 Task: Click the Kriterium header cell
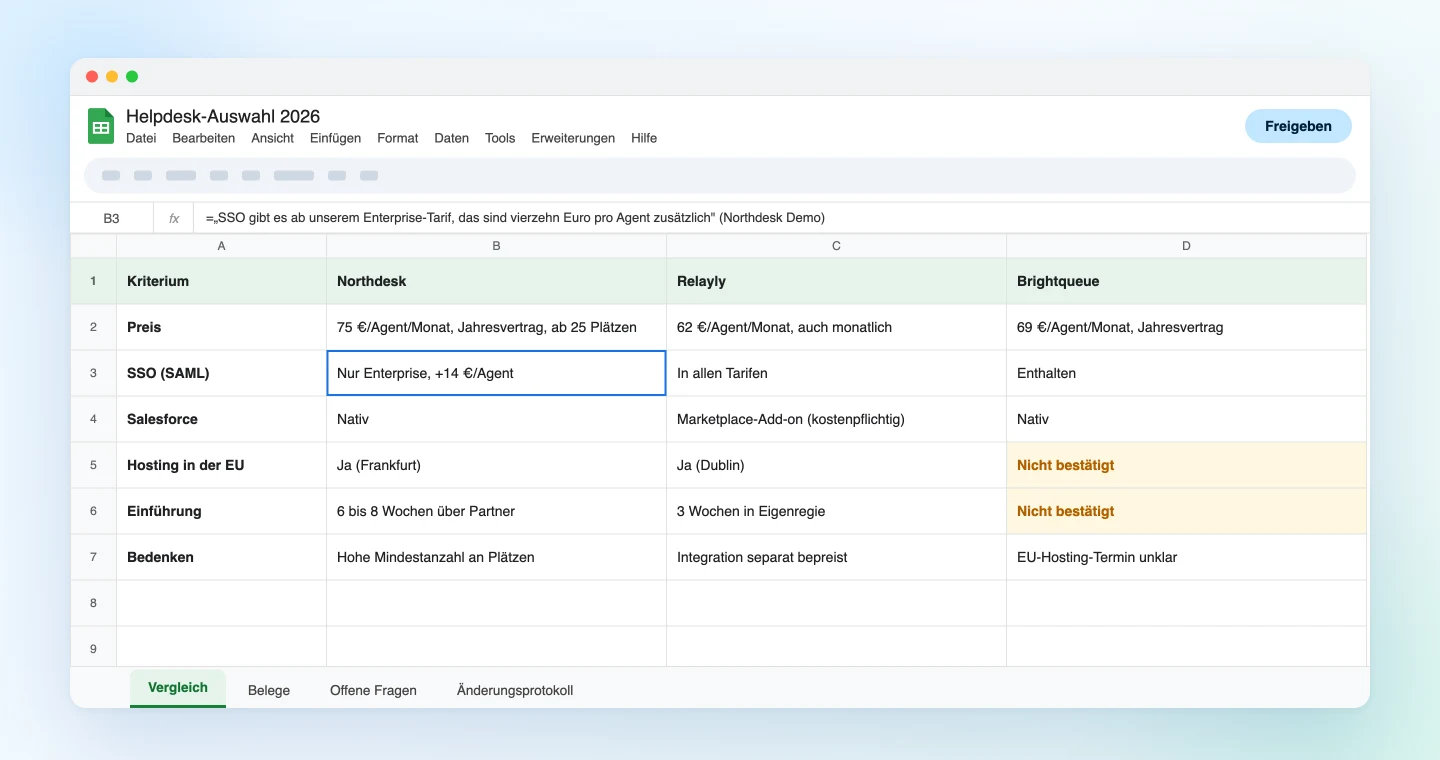222,281
